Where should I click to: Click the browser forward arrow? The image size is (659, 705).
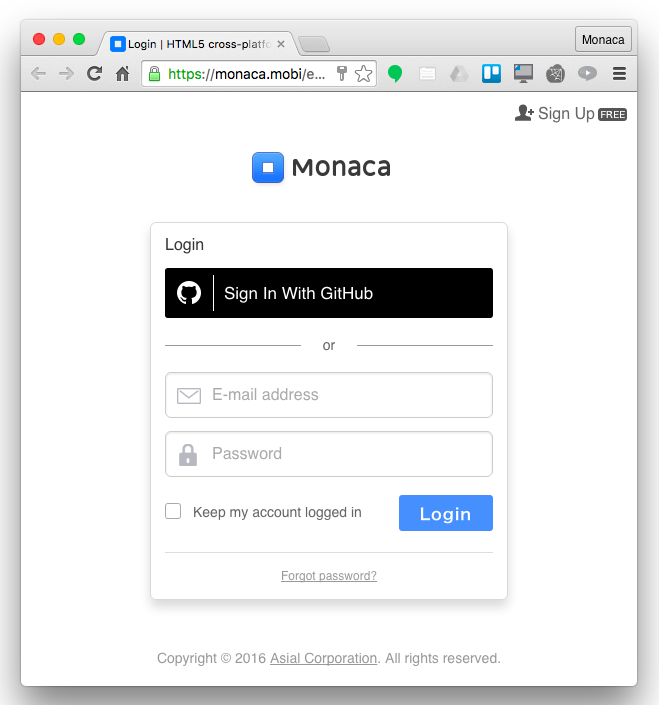pyautogui.click(x=67, y=73)
